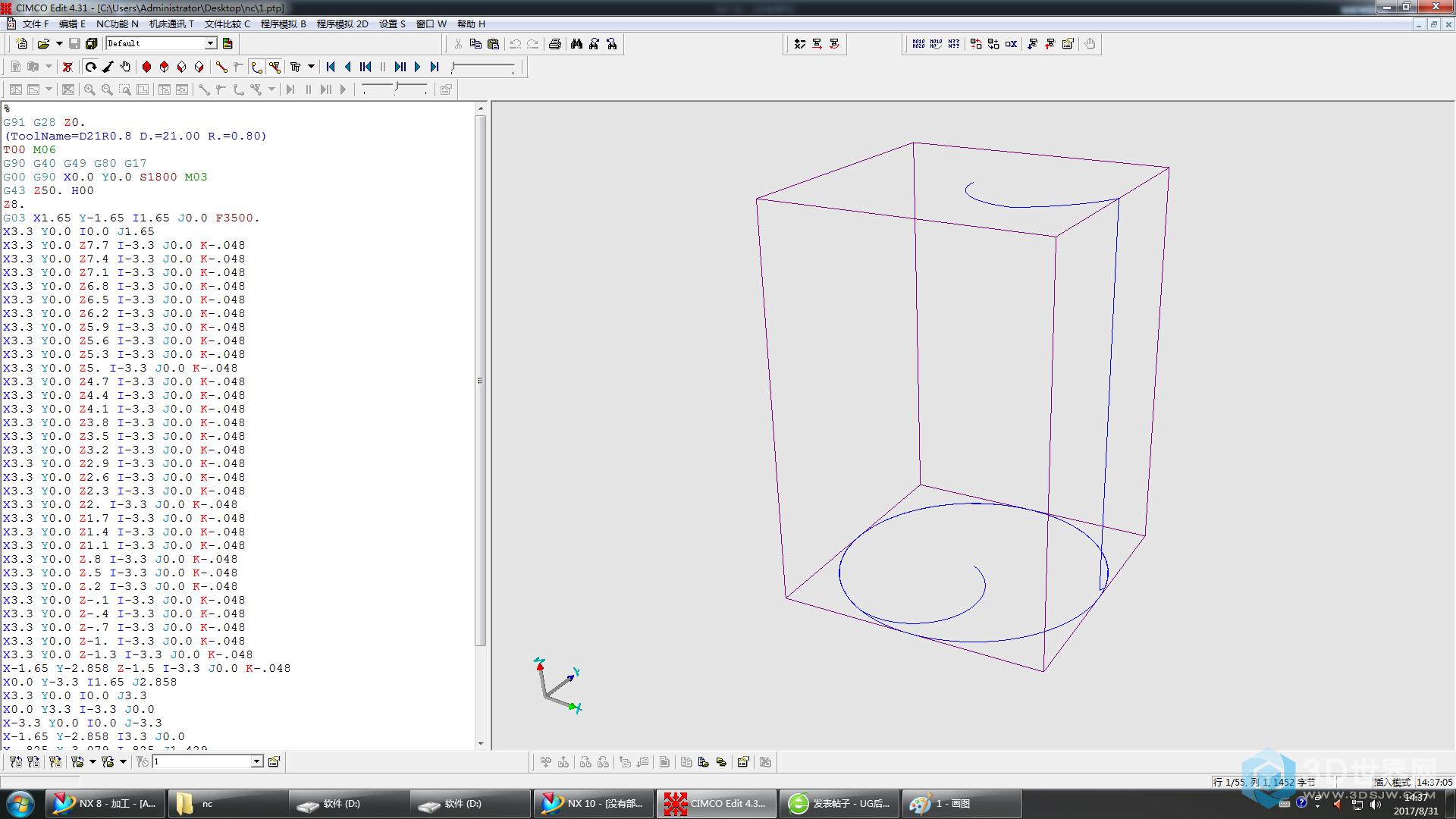
Task: Save the current NC file
Action: [x=74, y=44]
